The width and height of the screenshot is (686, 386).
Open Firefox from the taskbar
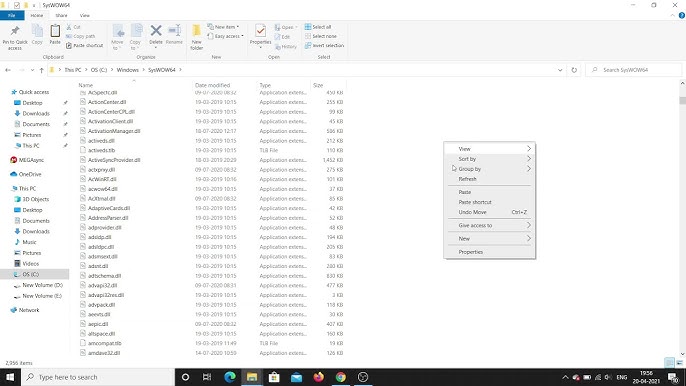click(318, 377)
